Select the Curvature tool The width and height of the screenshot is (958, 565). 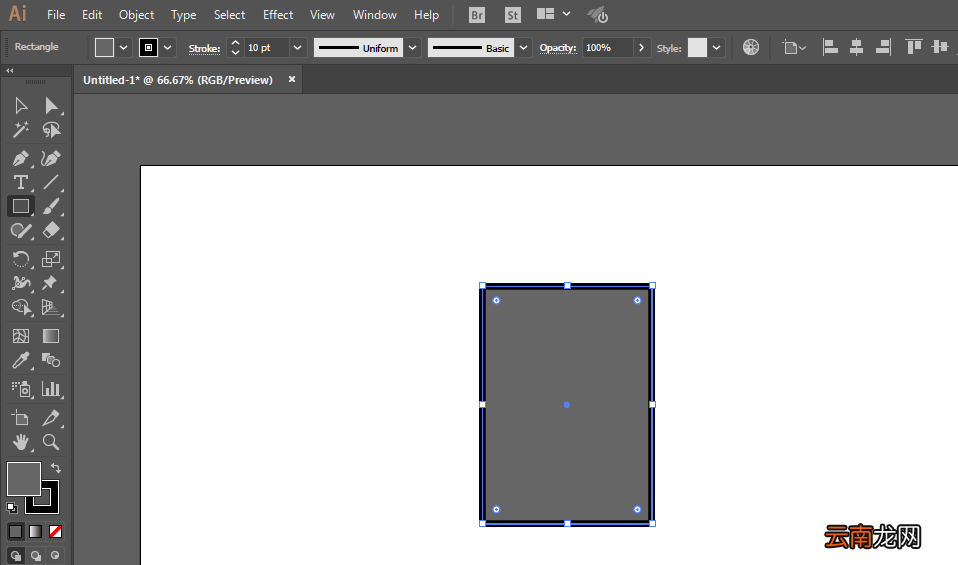point(51,158)
